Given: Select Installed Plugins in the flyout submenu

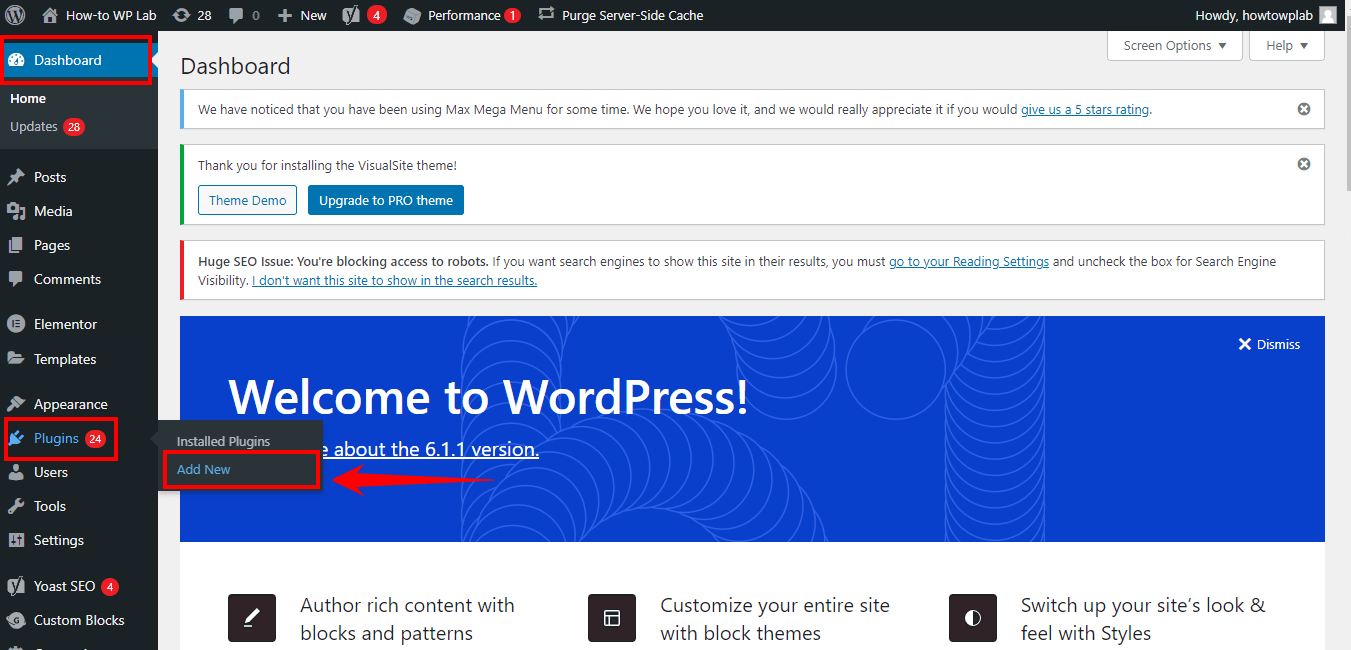Looking at the screenshot, I should pos(223,441).
